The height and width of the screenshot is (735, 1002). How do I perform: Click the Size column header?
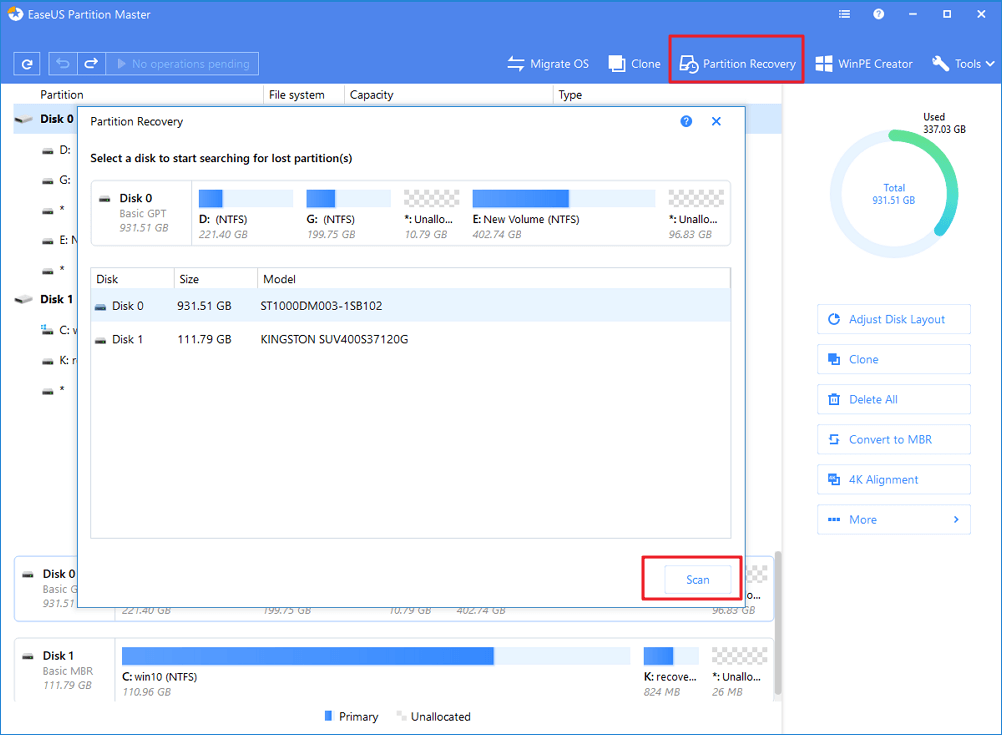pos(216,279)
